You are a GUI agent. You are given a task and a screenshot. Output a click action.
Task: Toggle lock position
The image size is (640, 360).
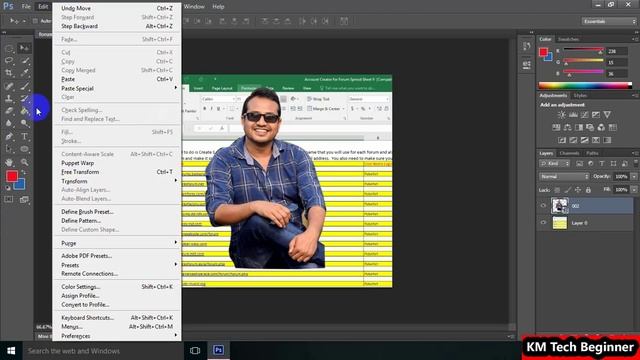(578, 190)
